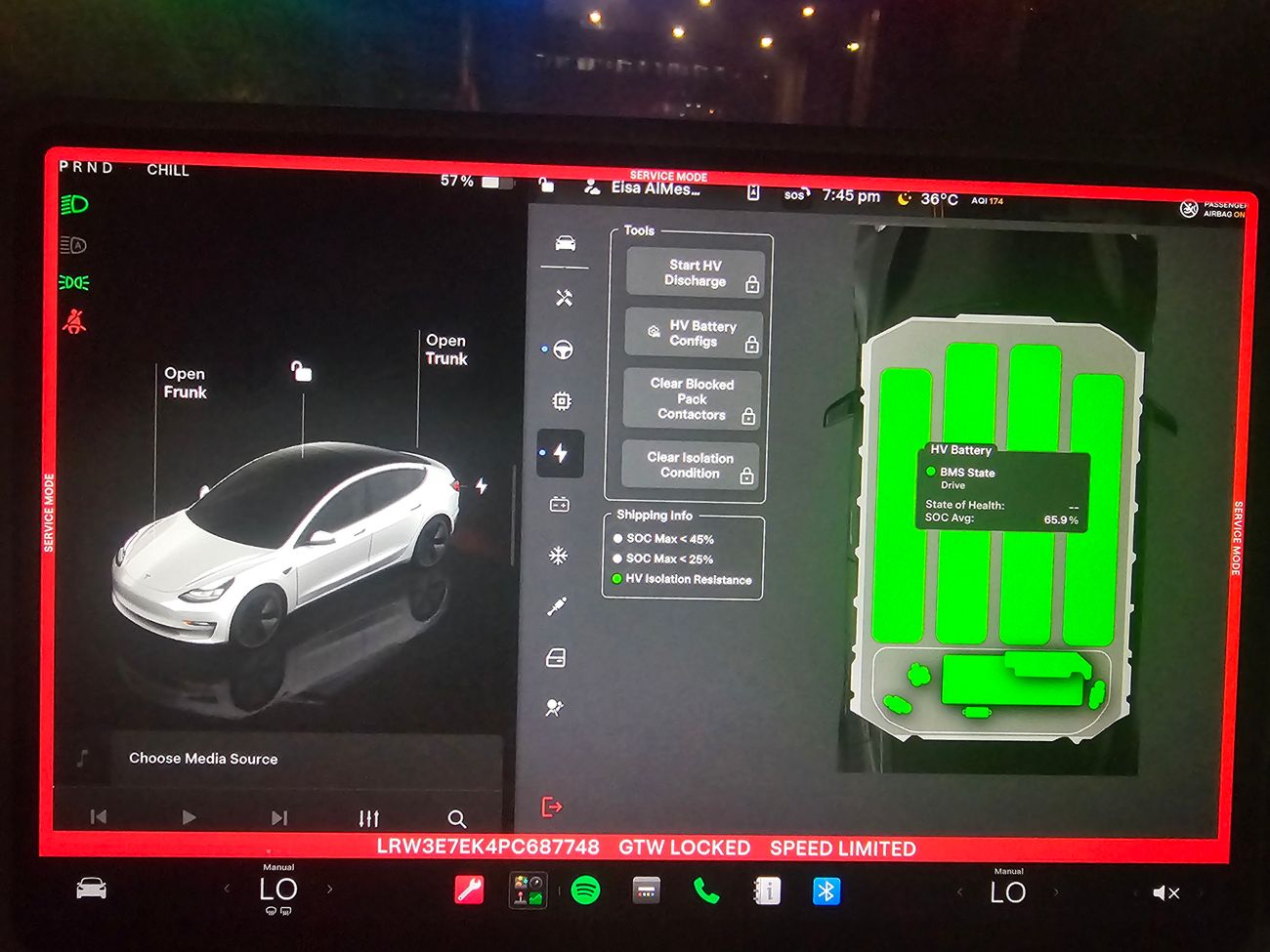Open the vehicle info section in service sidebar

(x=565, y=243)
